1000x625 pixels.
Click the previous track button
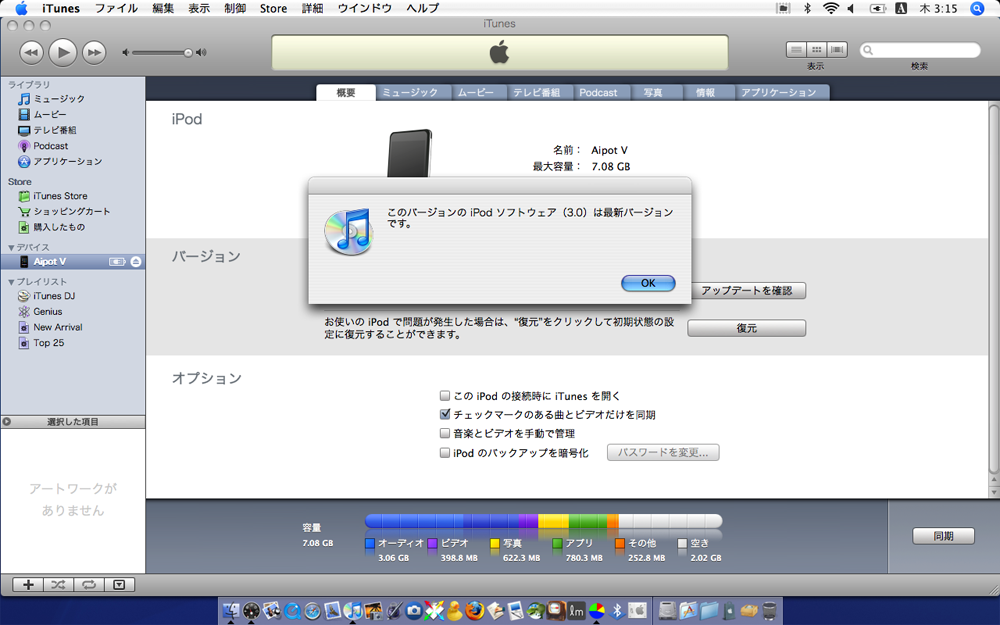31,52
